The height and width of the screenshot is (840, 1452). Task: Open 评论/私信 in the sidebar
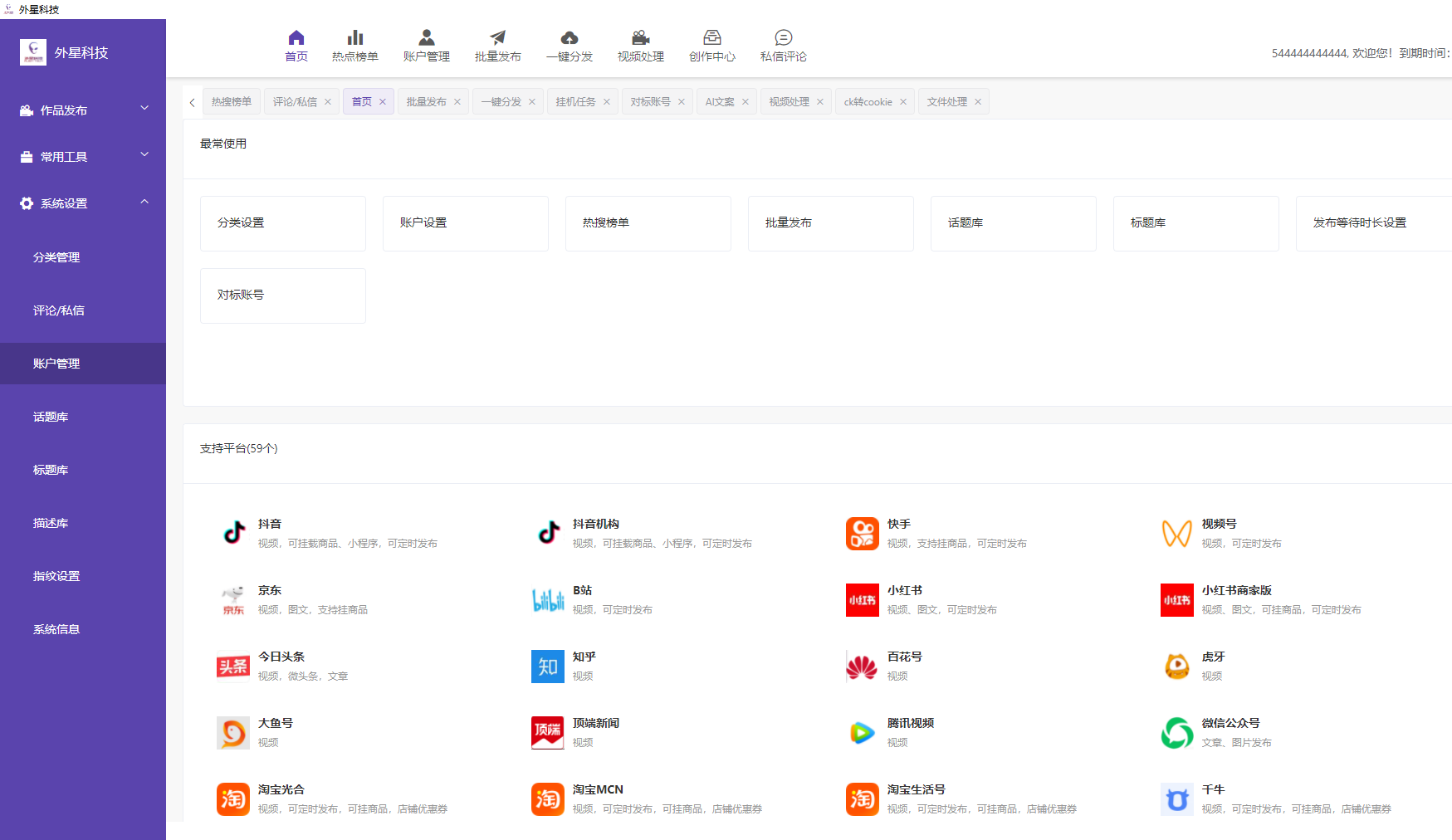point(59,310)
